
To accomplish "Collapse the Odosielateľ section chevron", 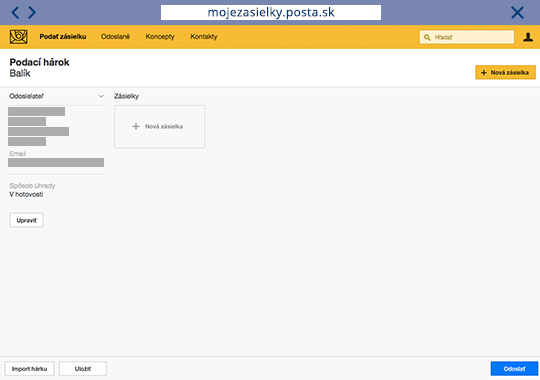I will point(101,96).
